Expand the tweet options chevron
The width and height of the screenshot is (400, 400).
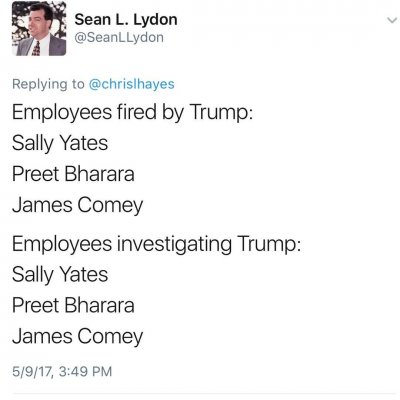point(393,20)
